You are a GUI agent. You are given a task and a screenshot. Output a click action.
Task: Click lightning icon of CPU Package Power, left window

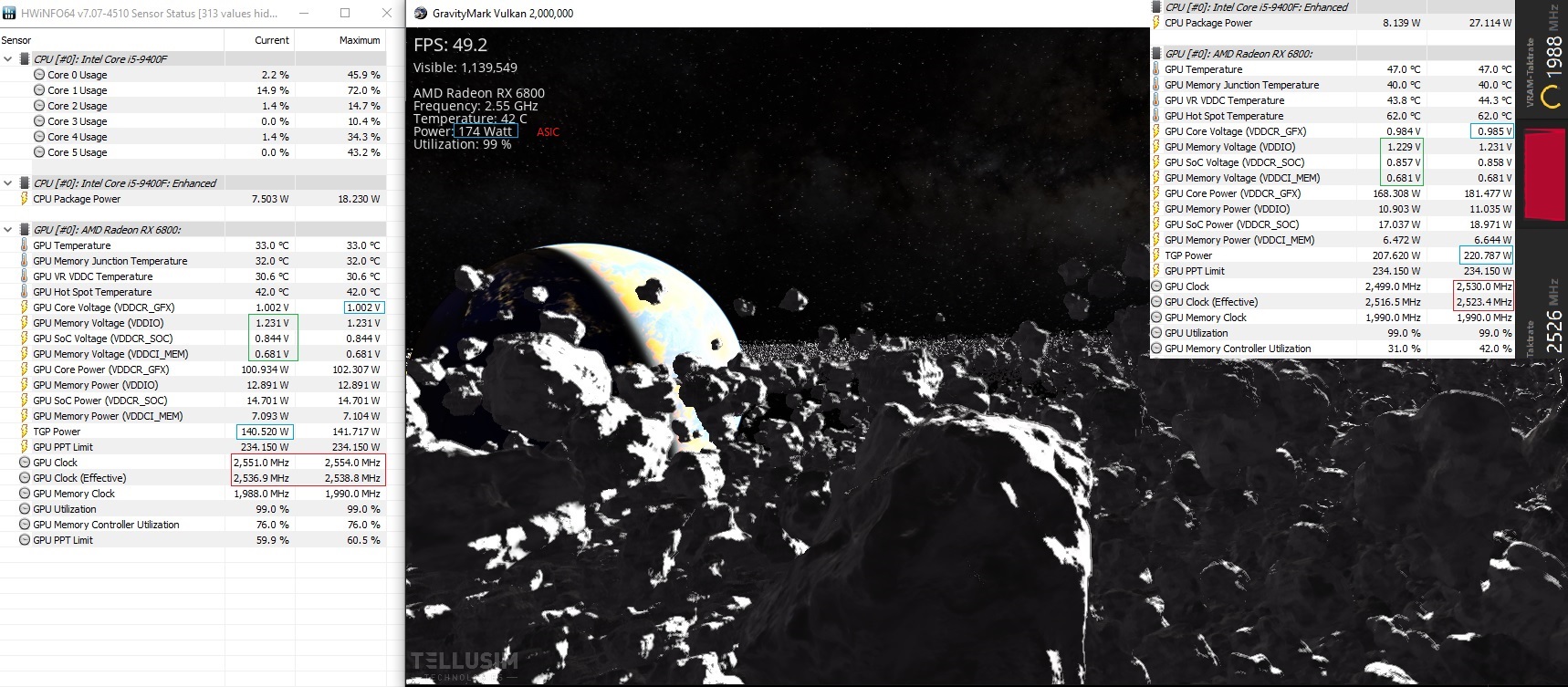(25, 199)
